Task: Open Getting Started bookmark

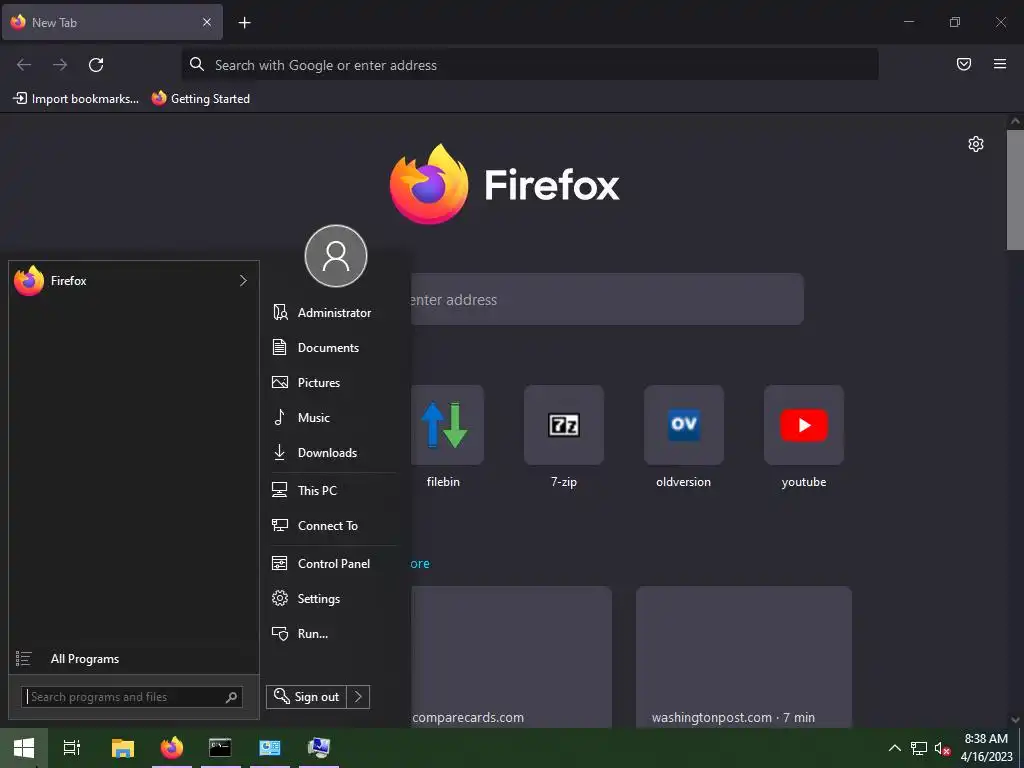Action: (201, 99)
